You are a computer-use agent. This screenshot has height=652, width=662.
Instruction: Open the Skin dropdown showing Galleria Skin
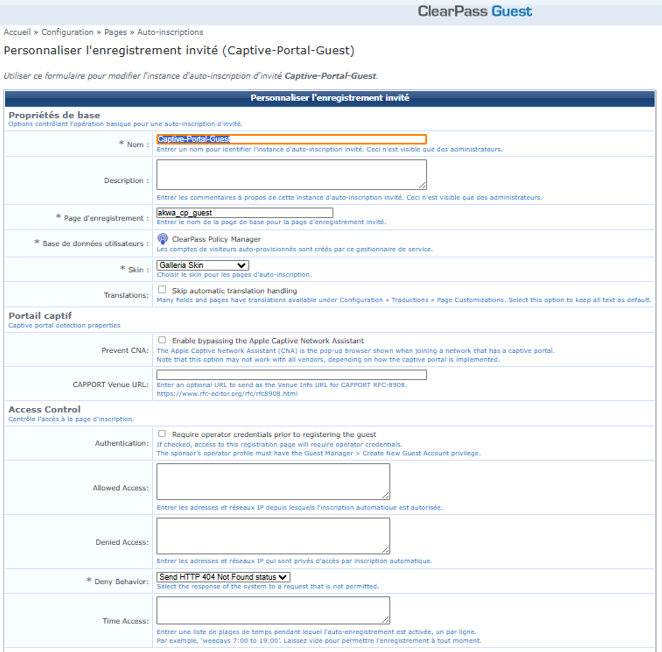(203, 265)
